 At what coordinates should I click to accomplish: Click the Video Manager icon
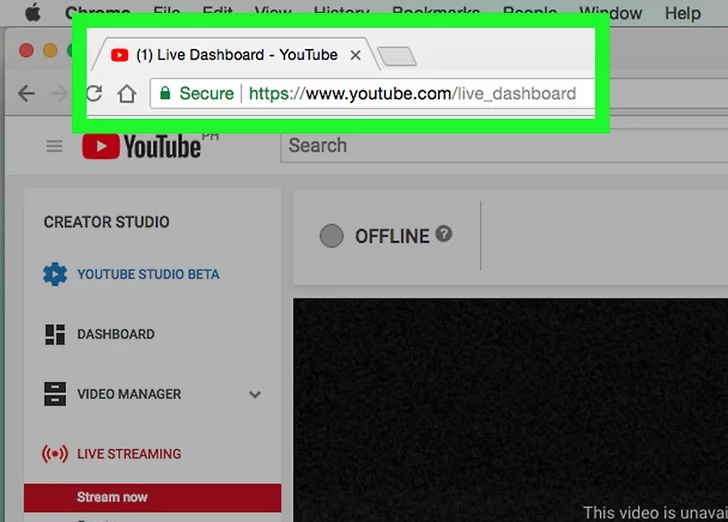(55, 394)
